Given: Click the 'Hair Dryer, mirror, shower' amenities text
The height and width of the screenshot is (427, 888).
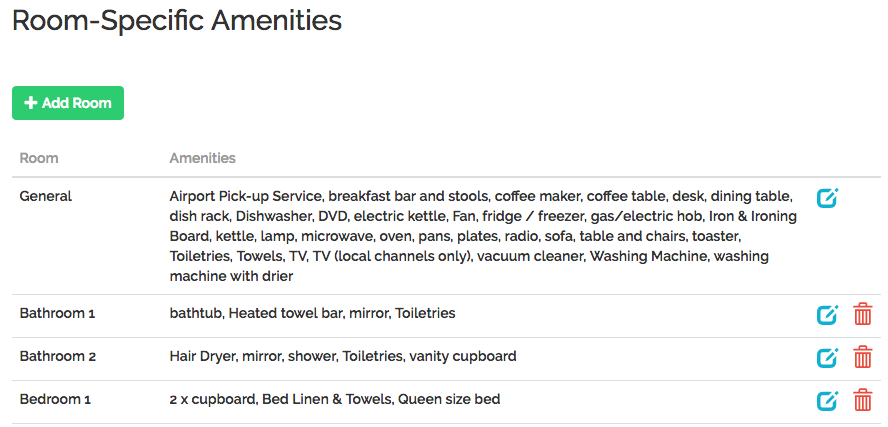Looking at the screenshot, I should click(343, 356).
